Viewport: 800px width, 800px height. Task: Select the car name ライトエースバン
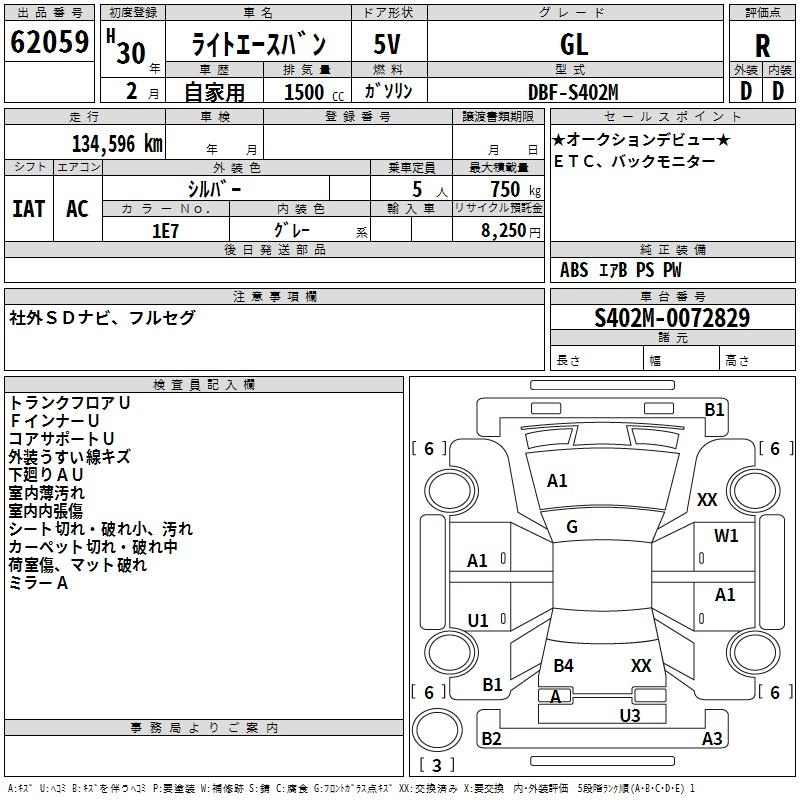pyautogui.click(x=258, y=44)
